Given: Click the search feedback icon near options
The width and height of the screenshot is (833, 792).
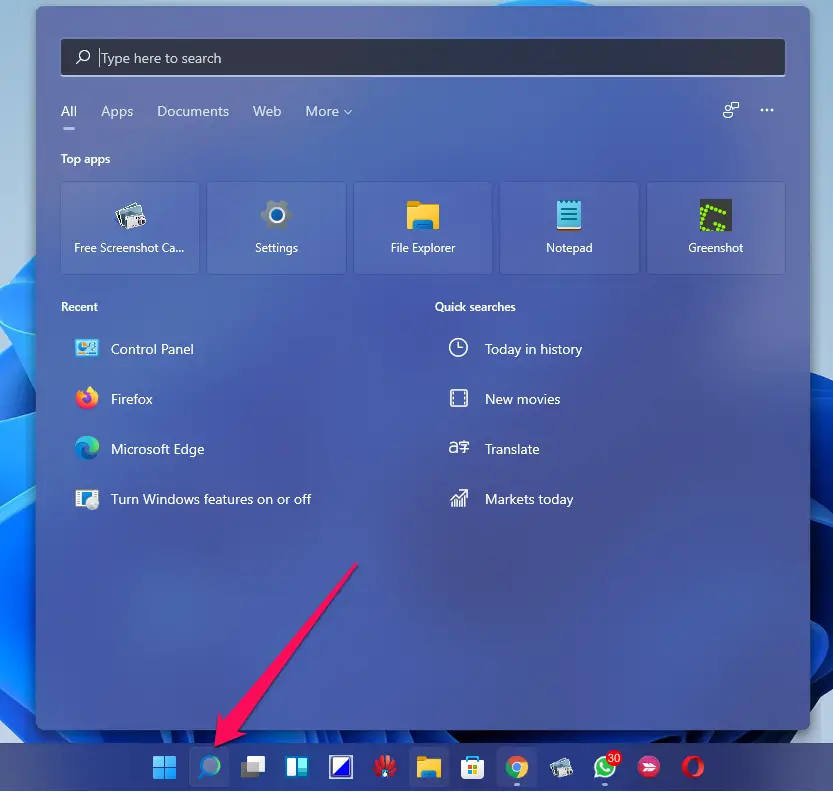Looking at the screenshot, I should tap(730, 110).
